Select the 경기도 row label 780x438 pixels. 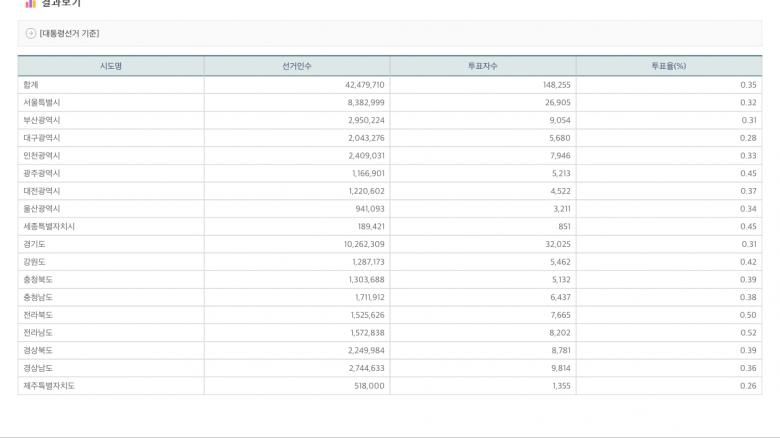coord(34,244)
